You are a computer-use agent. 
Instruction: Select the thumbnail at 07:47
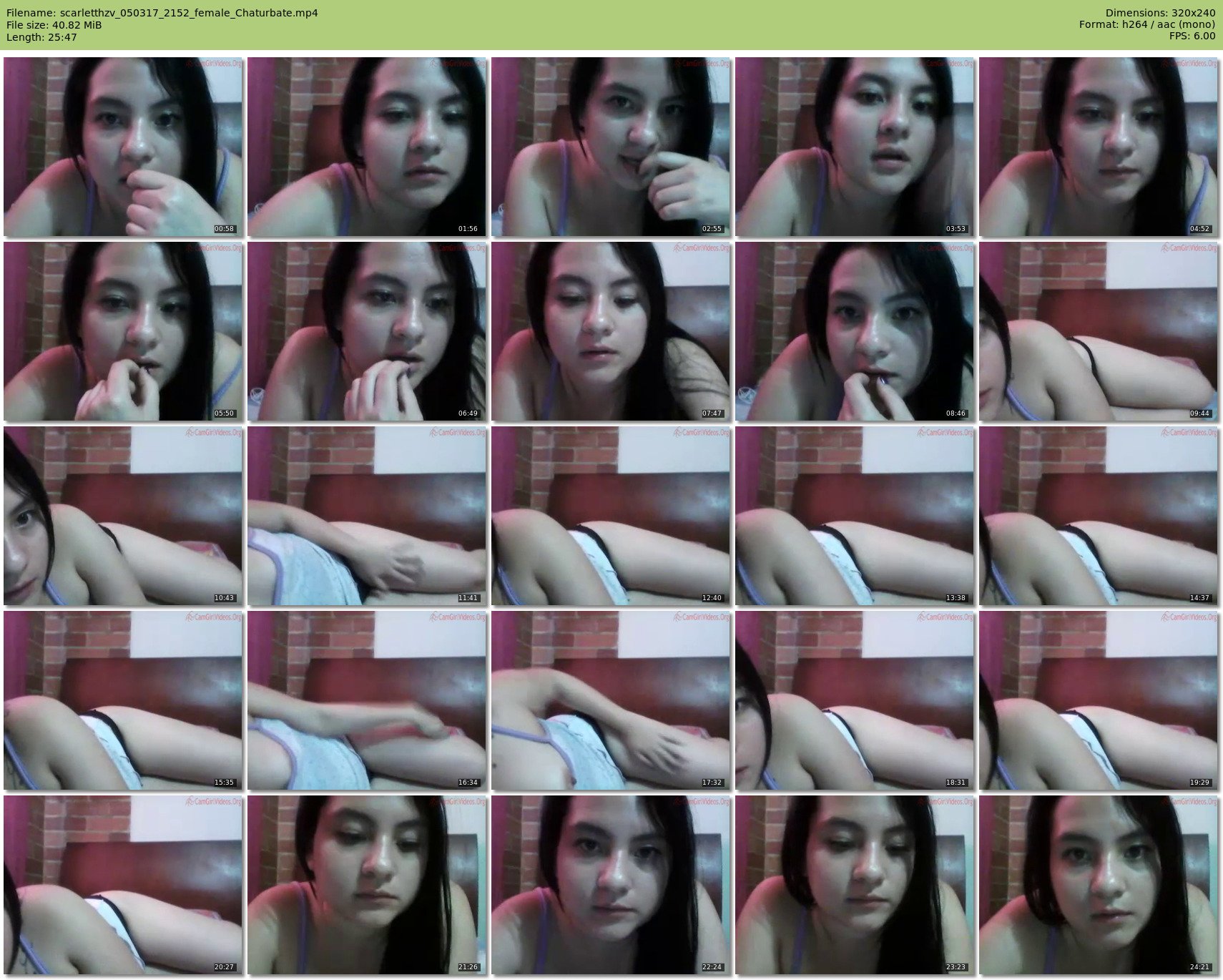tap(610, 331)
